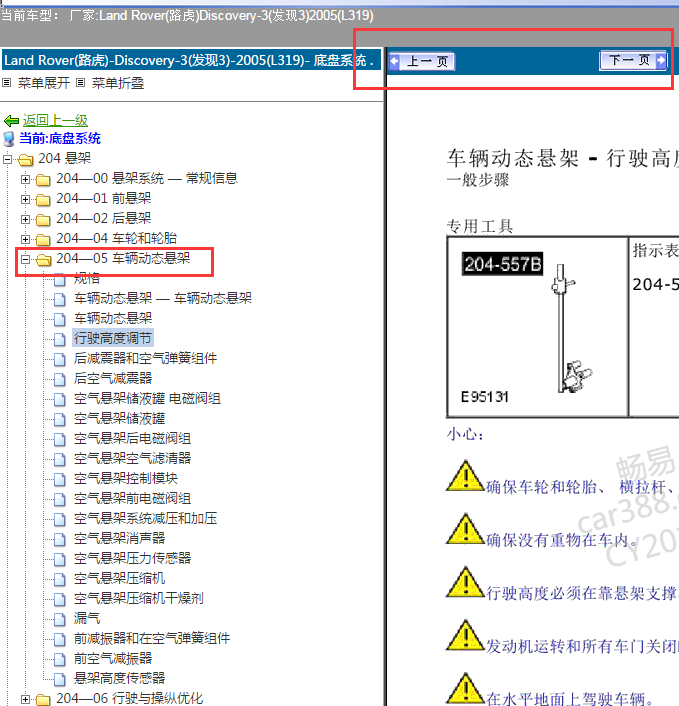
Task: Open the 空气悬架后电磁阀组 document
Action: pos(132,438)
